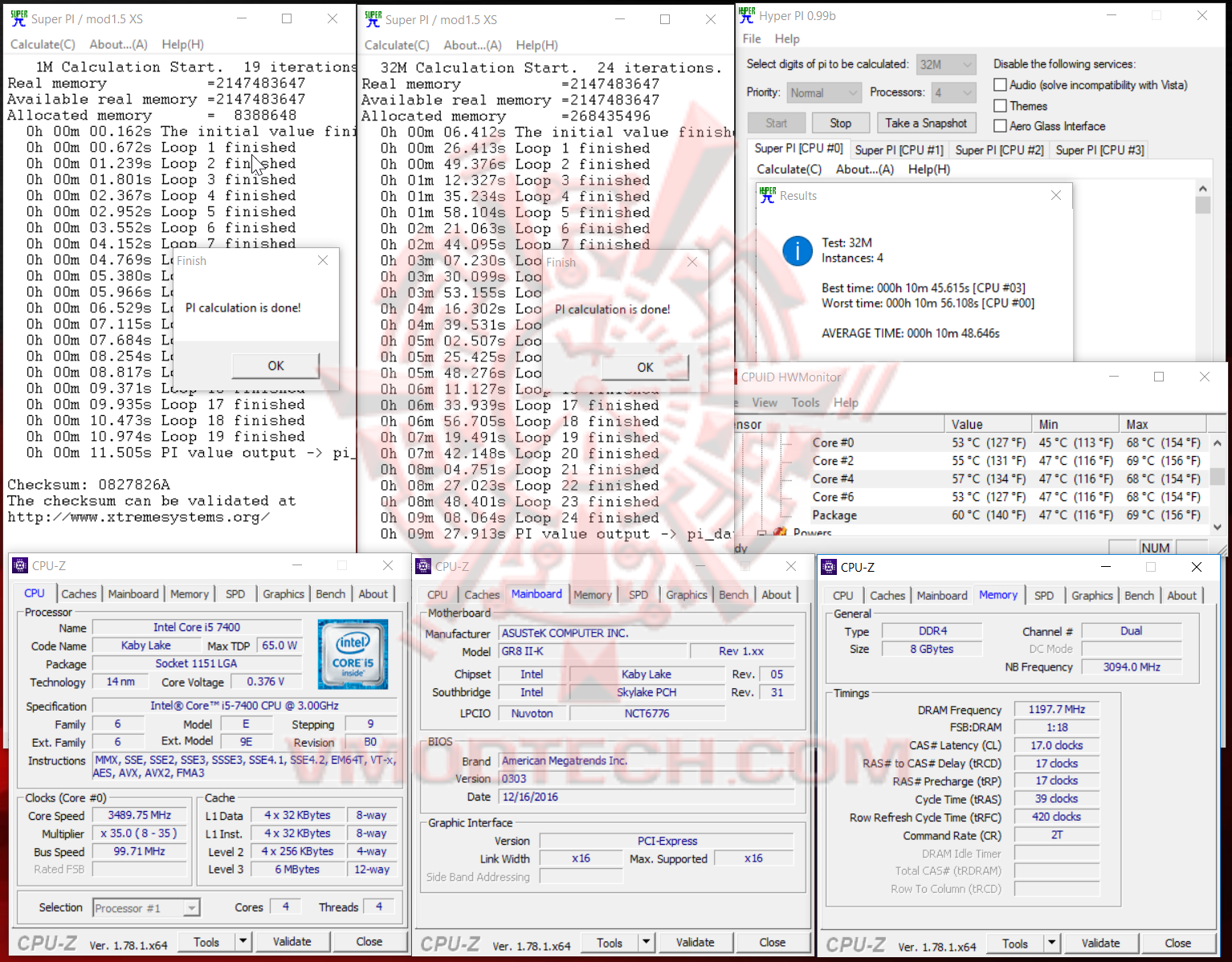Enable the Audio (solve incompatibility with Vista) checkbox
Image resolution: width=1232 pixels, height=962 pixels.
(x=1000, y=85)
